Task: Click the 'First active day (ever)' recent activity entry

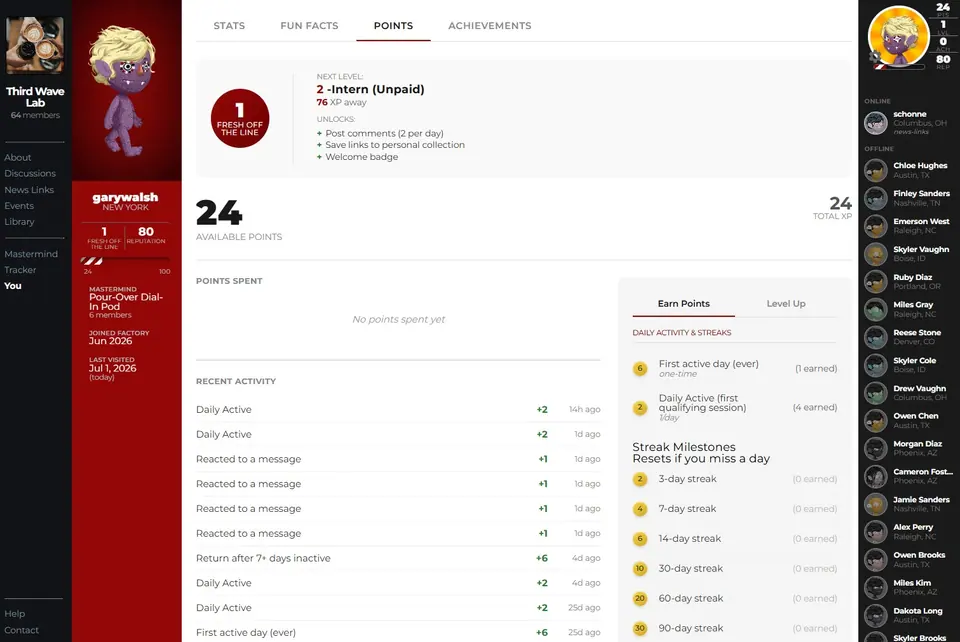Action: click(x=398, y=632)
